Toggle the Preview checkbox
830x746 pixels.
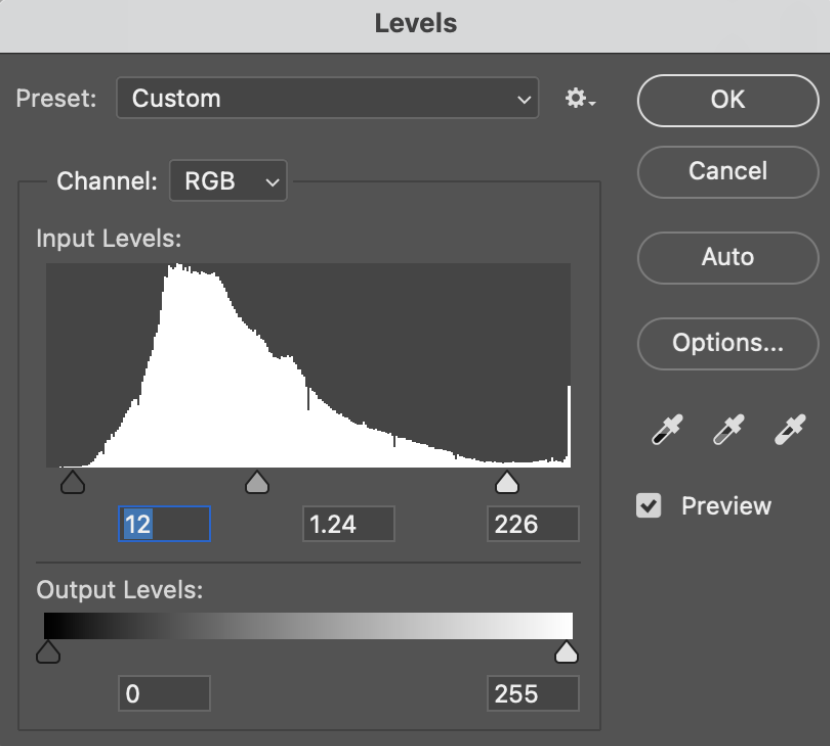(648, 506)
